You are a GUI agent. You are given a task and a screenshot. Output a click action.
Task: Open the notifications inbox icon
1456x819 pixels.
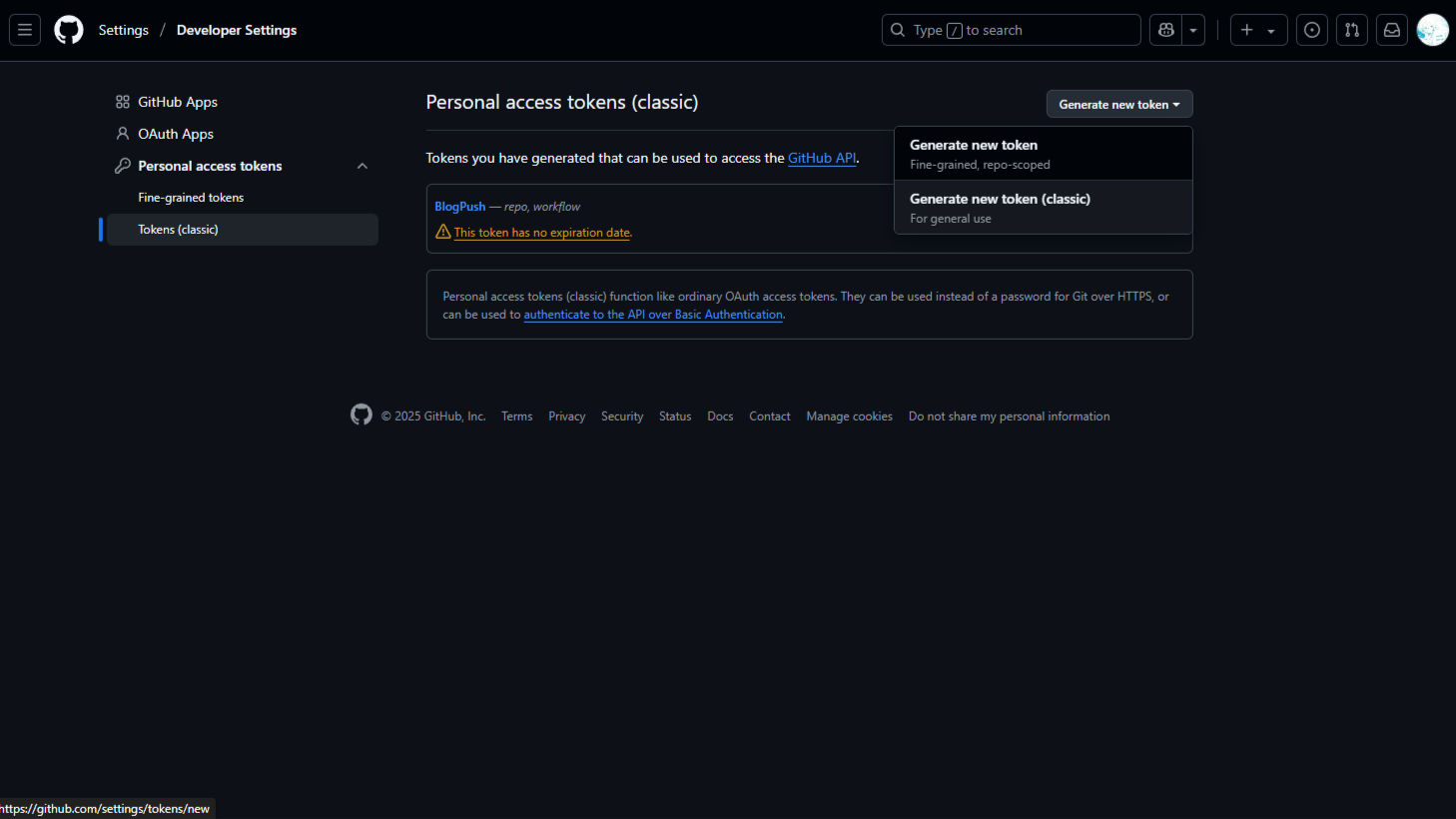(1392, 30)
